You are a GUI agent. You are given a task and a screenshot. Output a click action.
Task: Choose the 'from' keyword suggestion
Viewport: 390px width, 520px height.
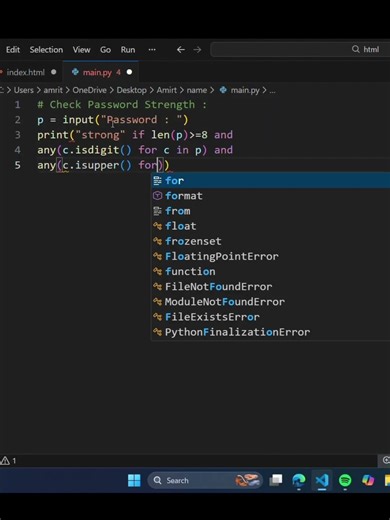click(271, 211)
